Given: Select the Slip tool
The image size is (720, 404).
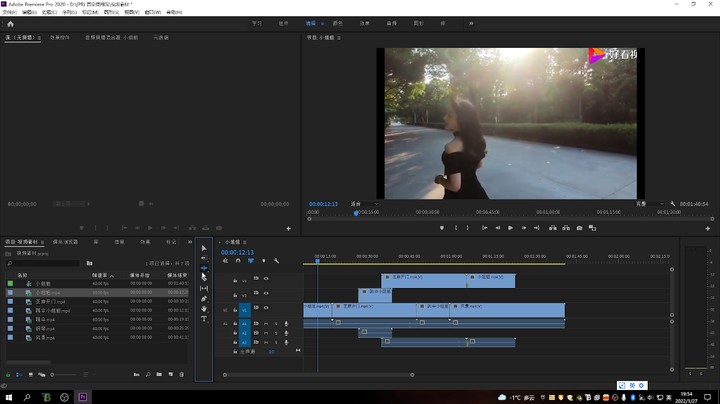Looking at the screenshot, I should pyautogui.click(x=204, y=288).
